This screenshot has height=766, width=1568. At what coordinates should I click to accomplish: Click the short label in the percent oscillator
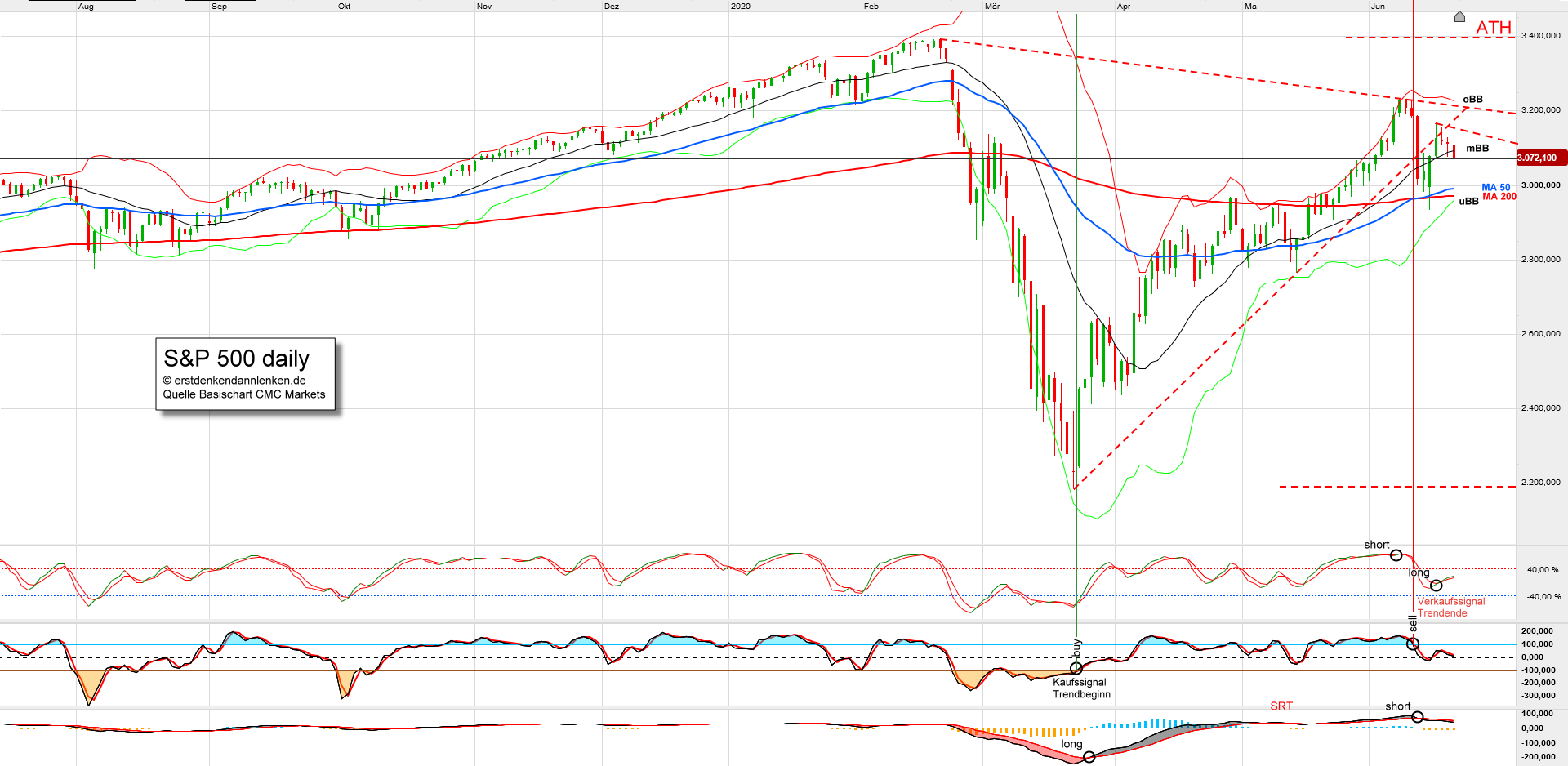tap(1377, 546)
